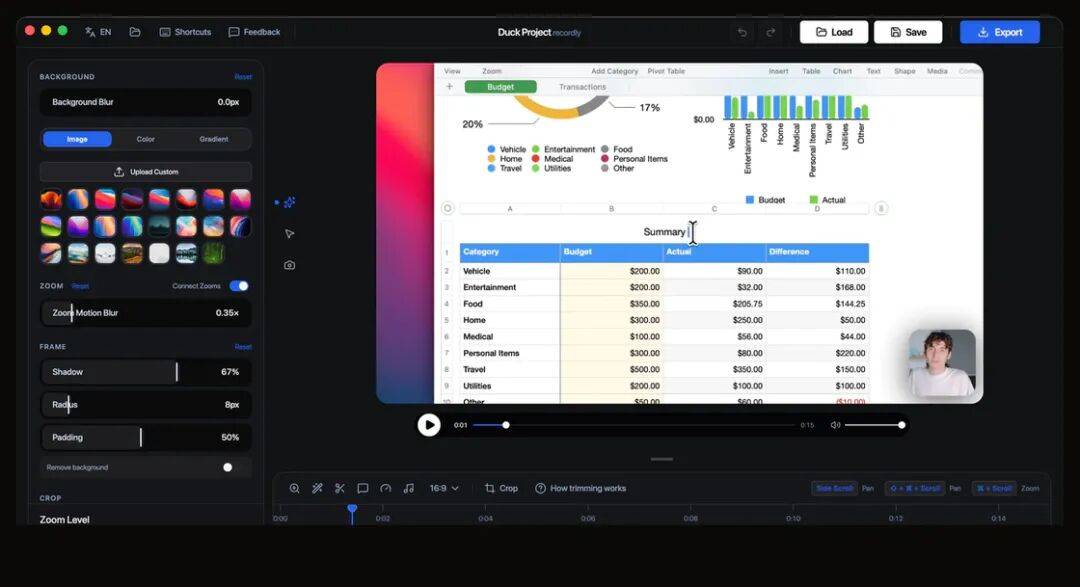Toggle the Connect Zooms switch
The image size is (1080, 587).
click(239, 286)
